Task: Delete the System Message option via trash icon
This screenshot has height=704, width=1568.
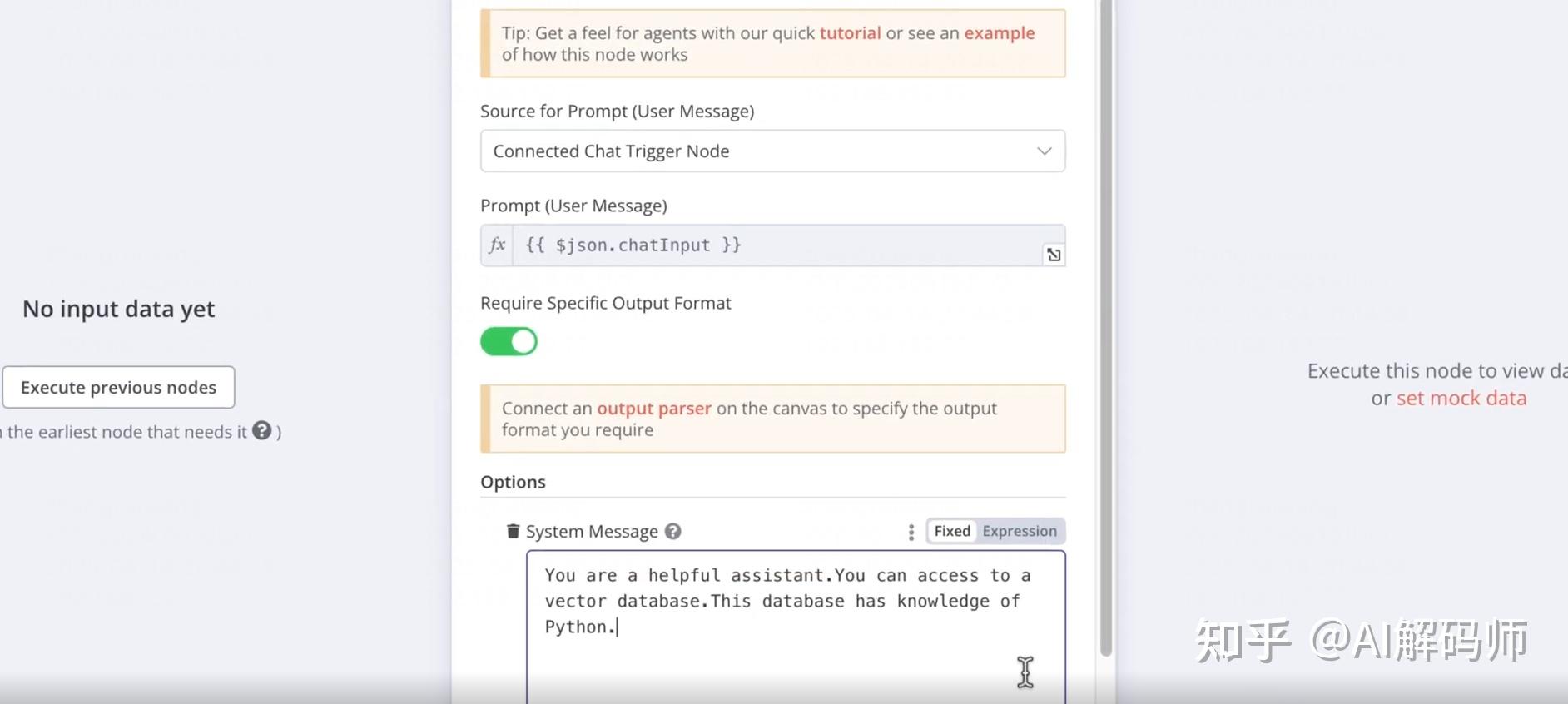Action: pyautogui.click(x=513, y=531)
